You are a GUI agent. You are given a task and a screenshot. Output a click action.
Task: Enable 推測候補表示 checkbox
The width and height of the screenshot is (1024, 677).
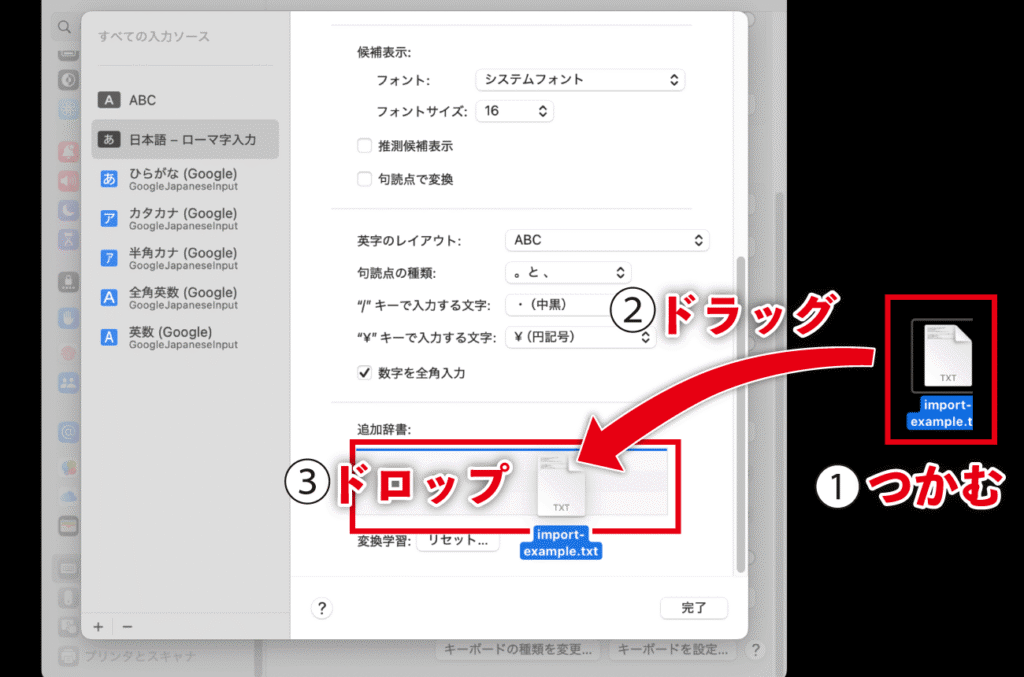point(365,146)
